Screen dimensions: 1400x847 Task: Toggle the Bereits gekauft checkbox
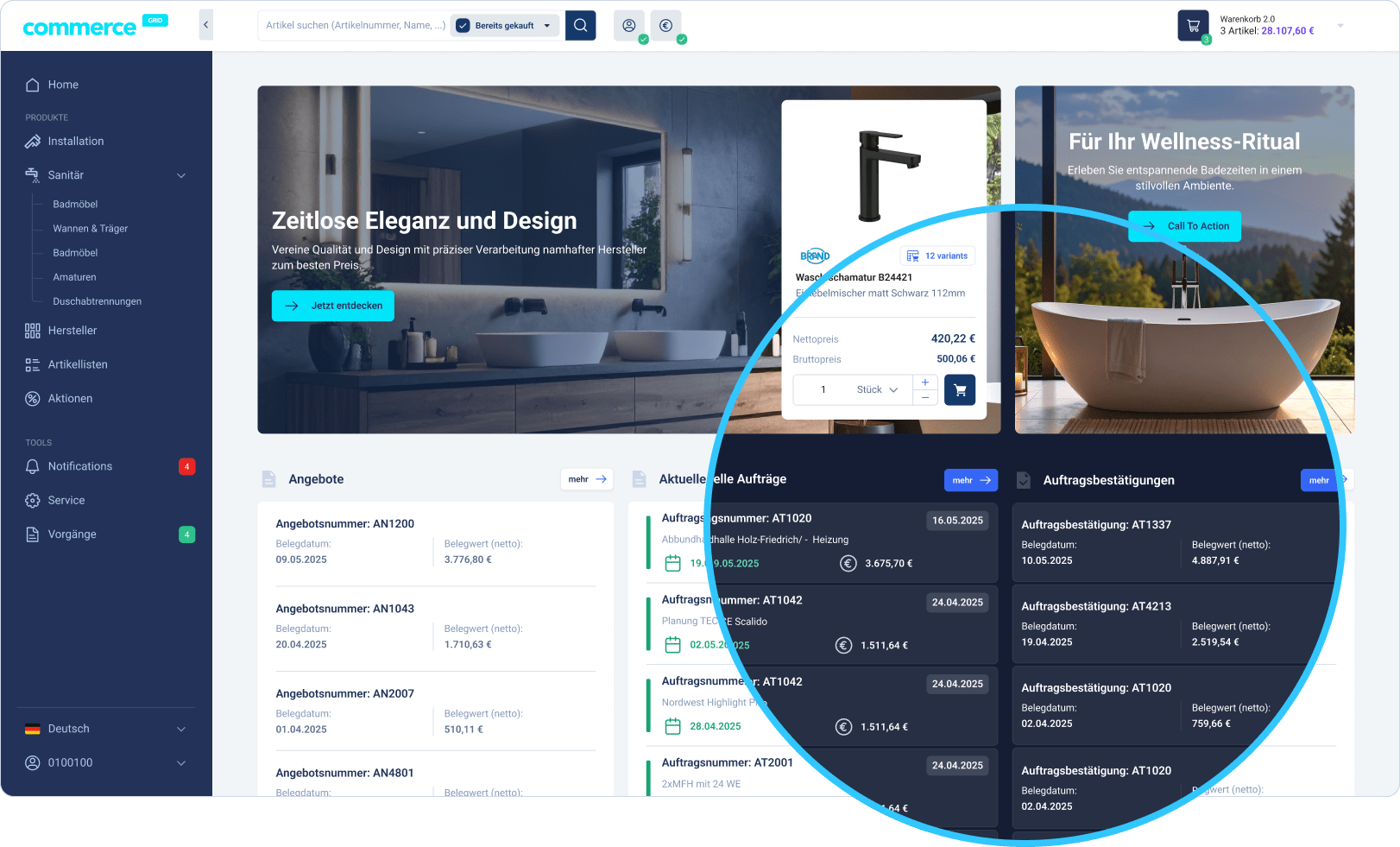click(464, 26)
